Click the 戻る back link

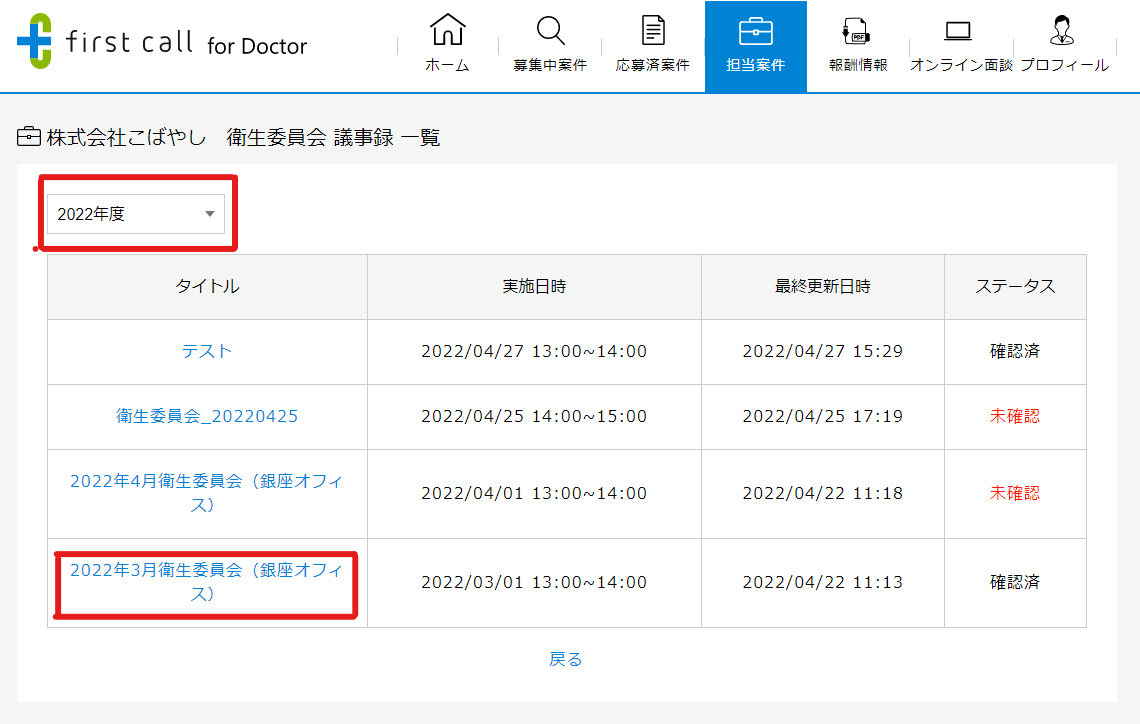tap(565, 658)
